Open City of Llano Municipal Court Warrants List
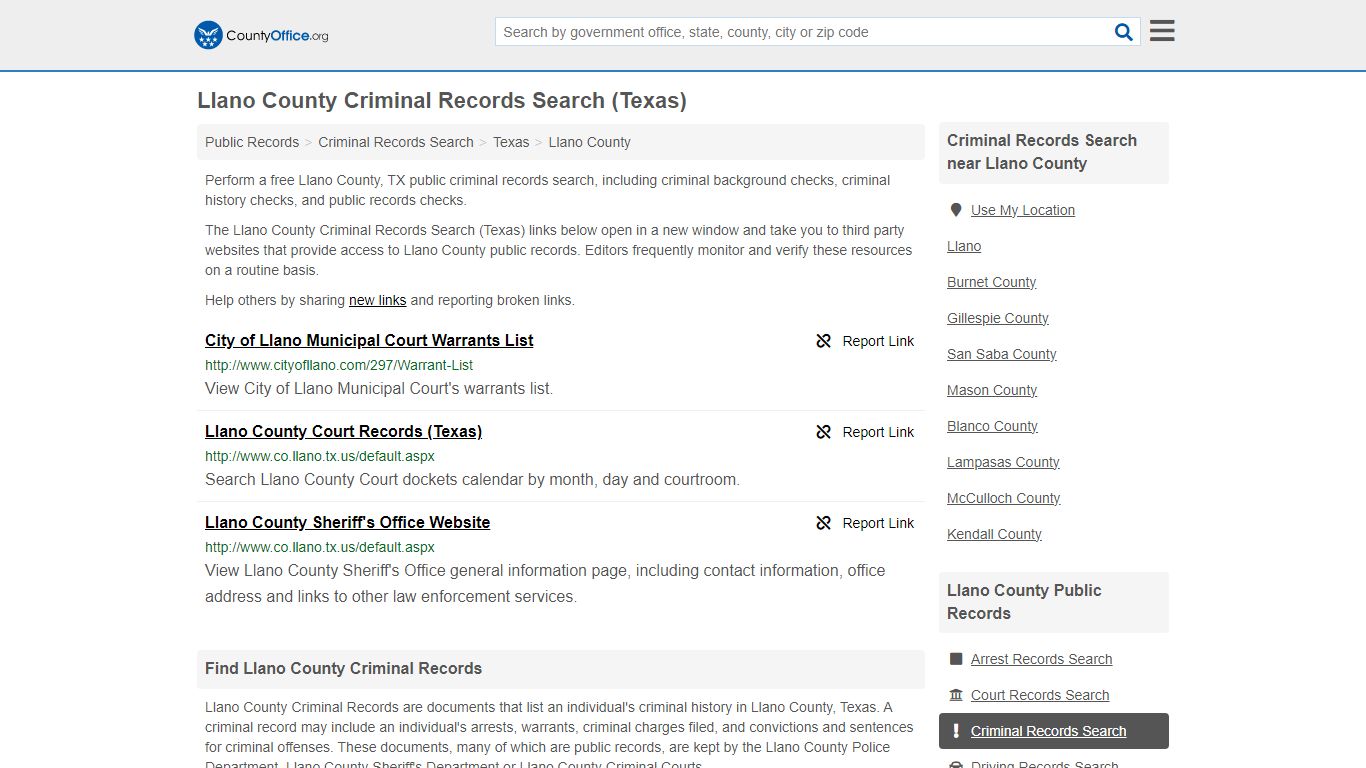The width and height of the screenshot is (1366, 768). [369, 340]
